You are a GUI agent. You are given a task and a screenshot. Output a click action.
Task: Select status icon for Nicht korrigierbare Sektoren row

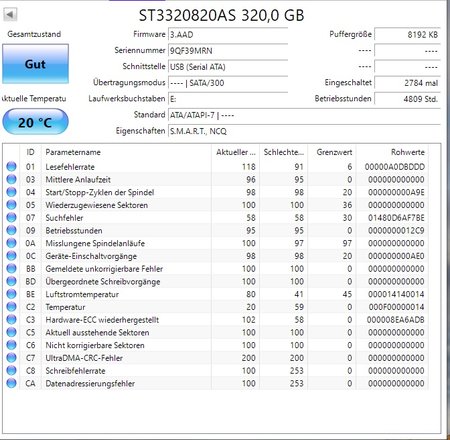click(11, 345)
